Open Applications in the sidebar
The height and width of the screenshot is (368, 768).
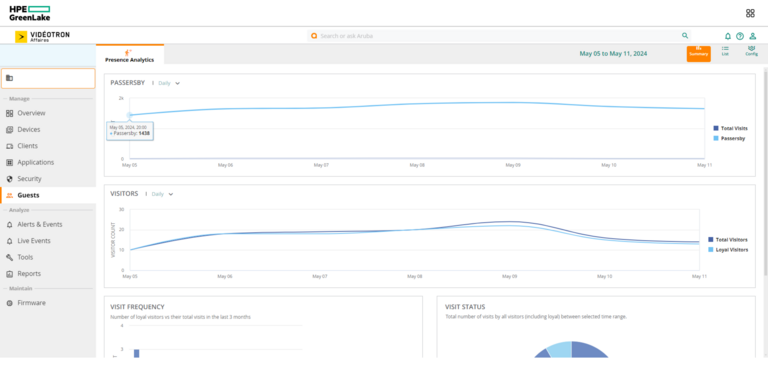(x=36, y=162)
